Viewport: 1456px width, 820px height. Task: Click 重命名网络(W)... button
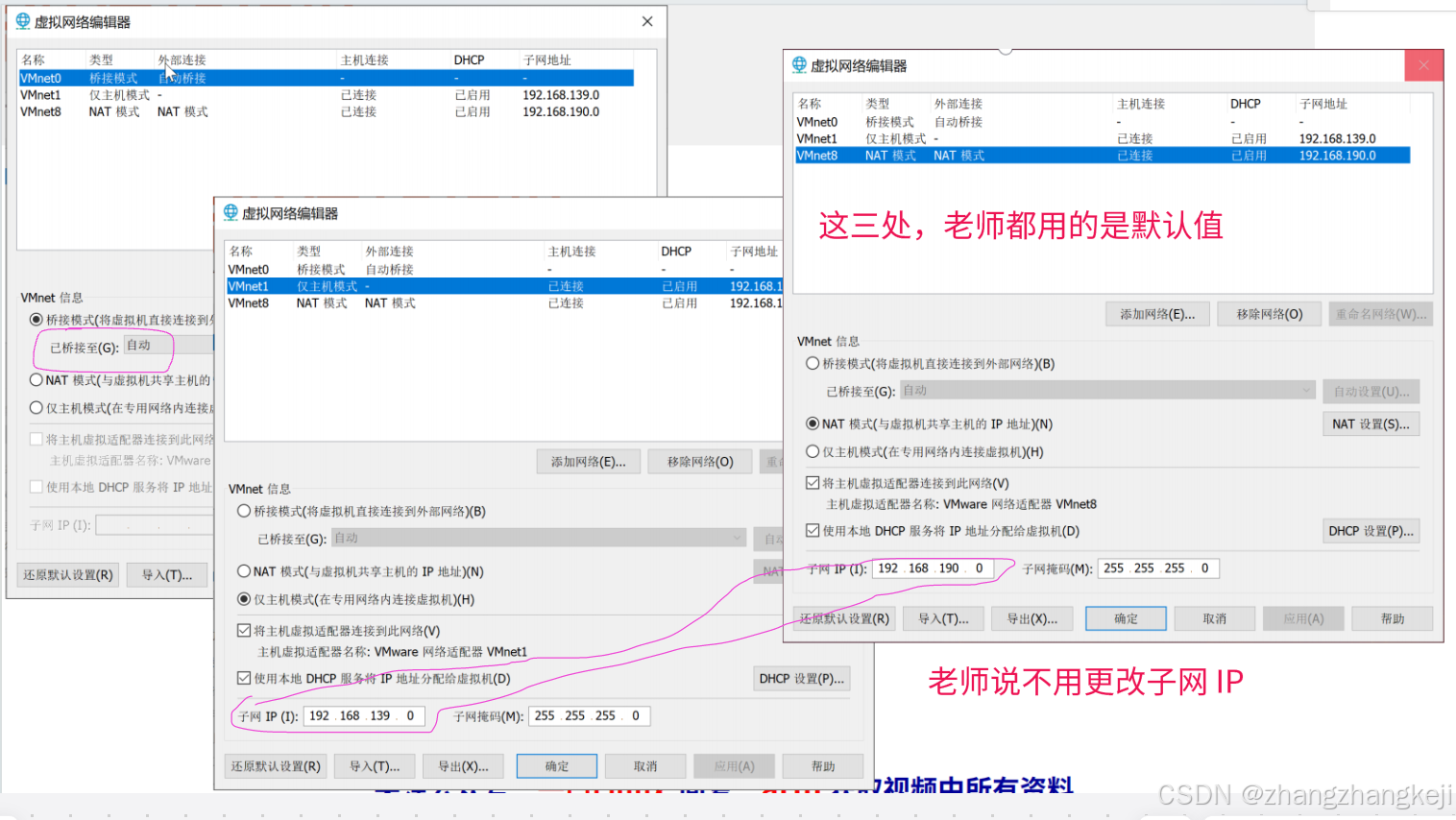[1381, 314]
